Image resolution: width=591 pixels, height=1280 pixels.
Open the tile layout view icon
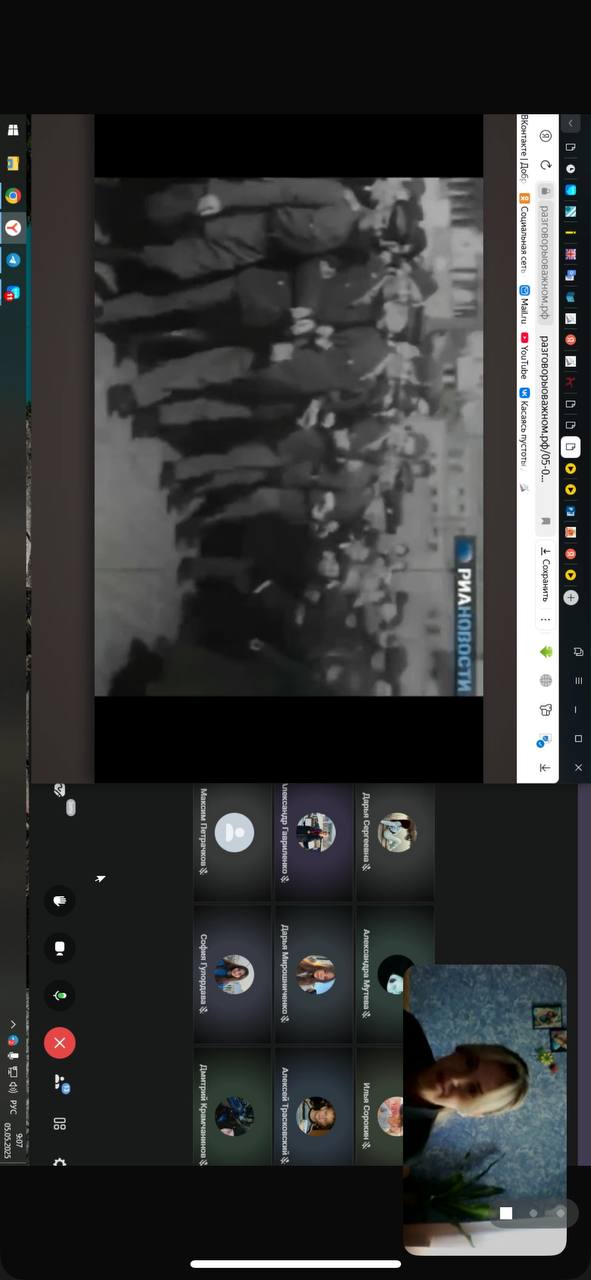59,1124
